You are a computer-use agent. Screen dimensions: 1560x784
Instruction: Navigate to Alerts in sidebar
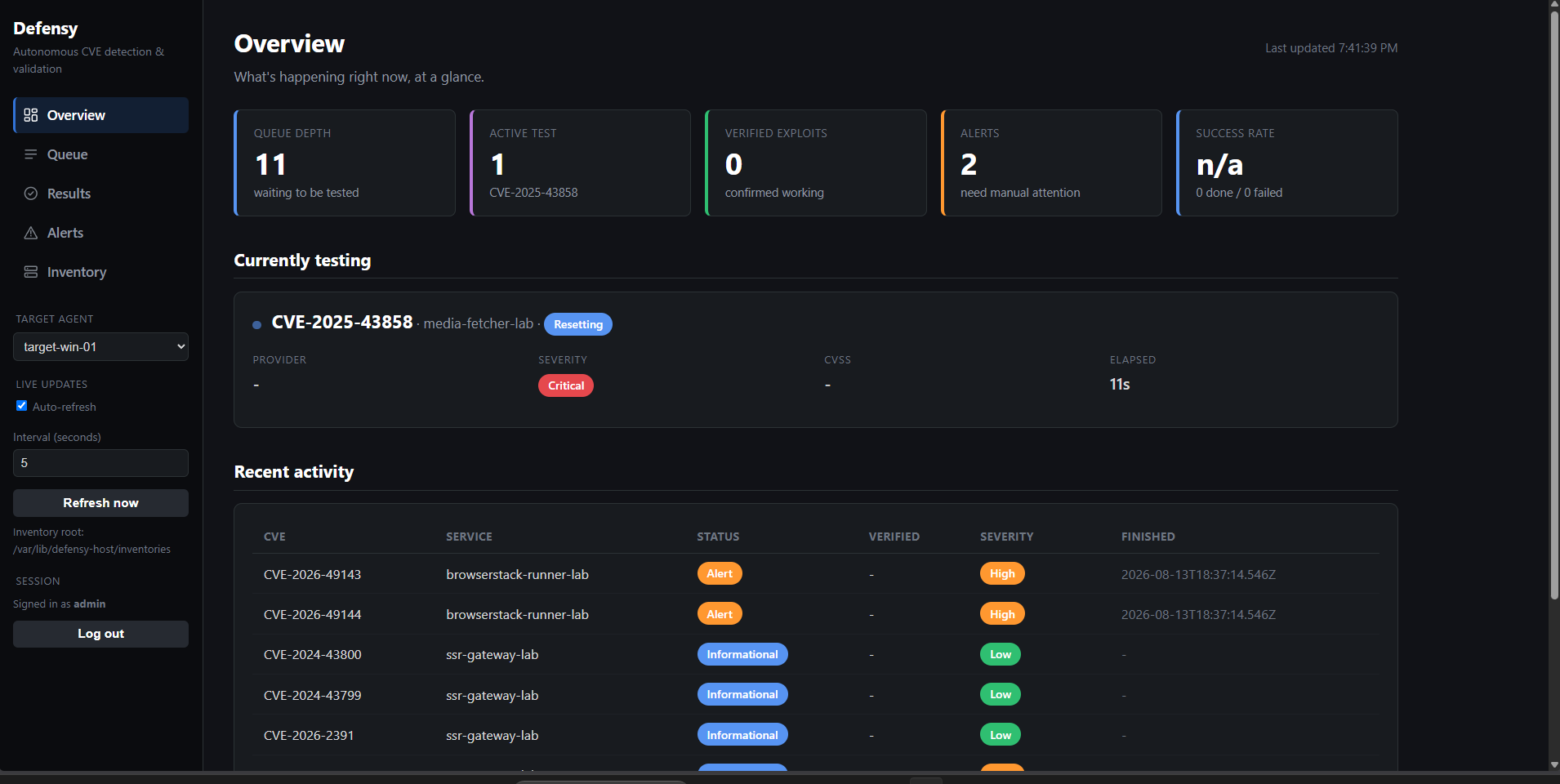100,233
